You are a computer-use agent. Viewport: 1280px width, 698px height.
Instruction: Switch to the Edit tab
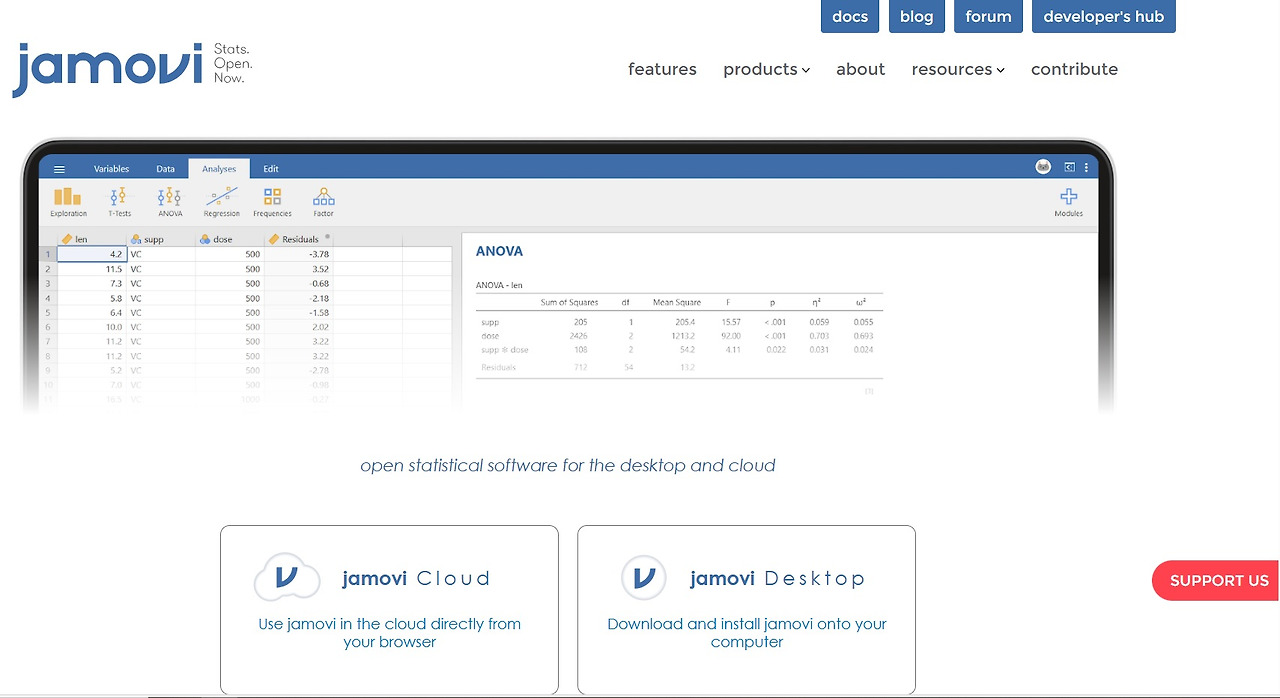point(271,169)
